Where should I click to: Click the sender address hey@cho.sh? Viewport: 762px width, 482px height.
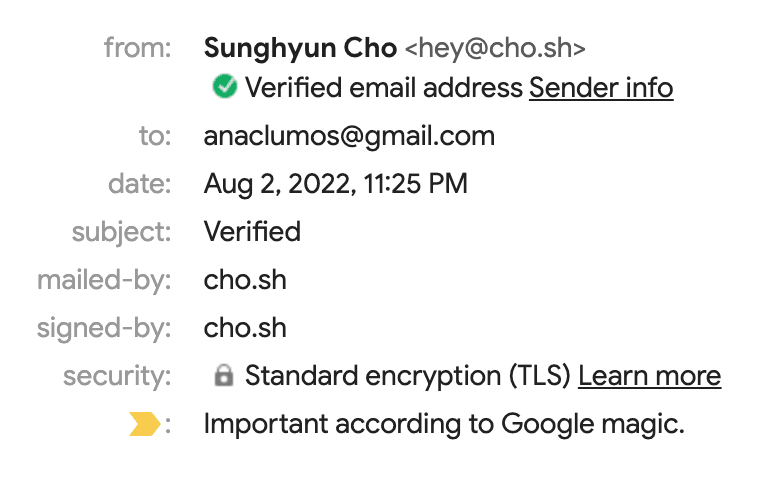[495, 47]
